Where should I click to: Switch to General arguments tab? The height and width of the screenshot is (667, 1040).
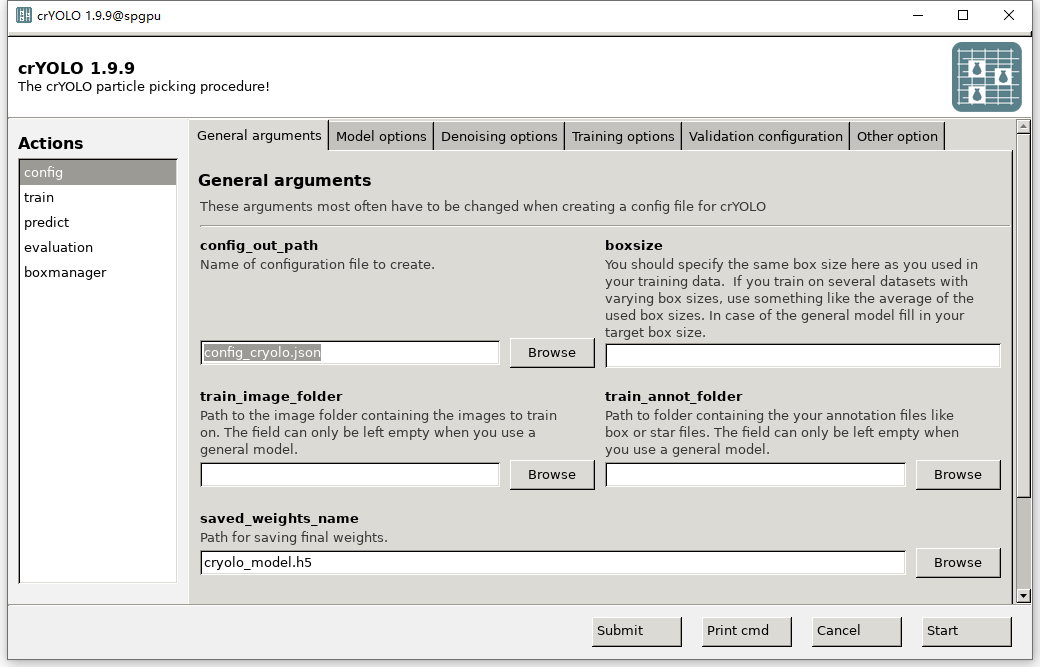pos(259,135)
